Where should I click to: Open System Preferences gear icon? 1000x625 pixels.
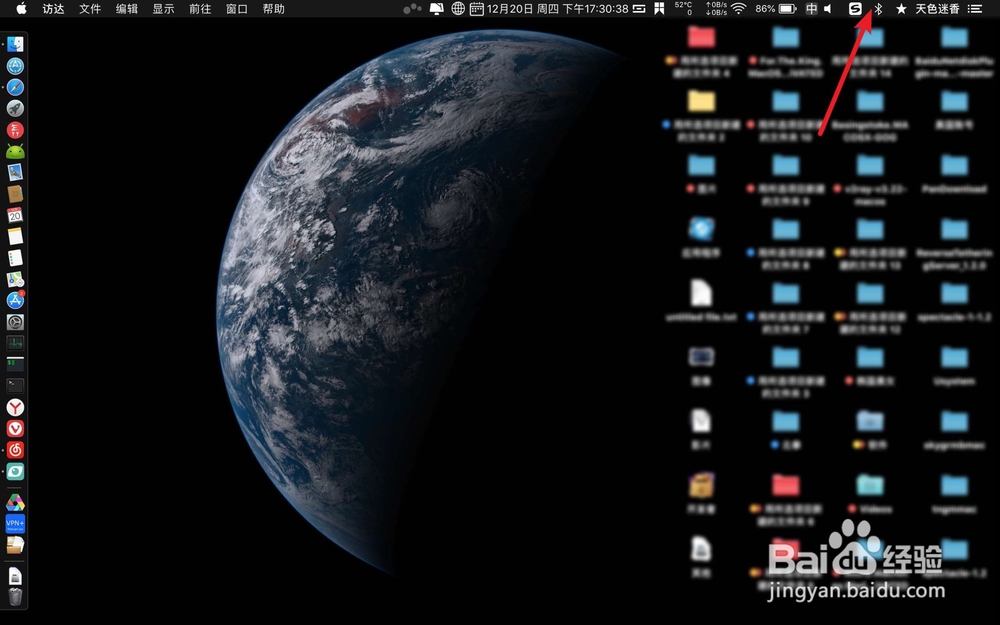pyautogui.click(x=15, y=322)
